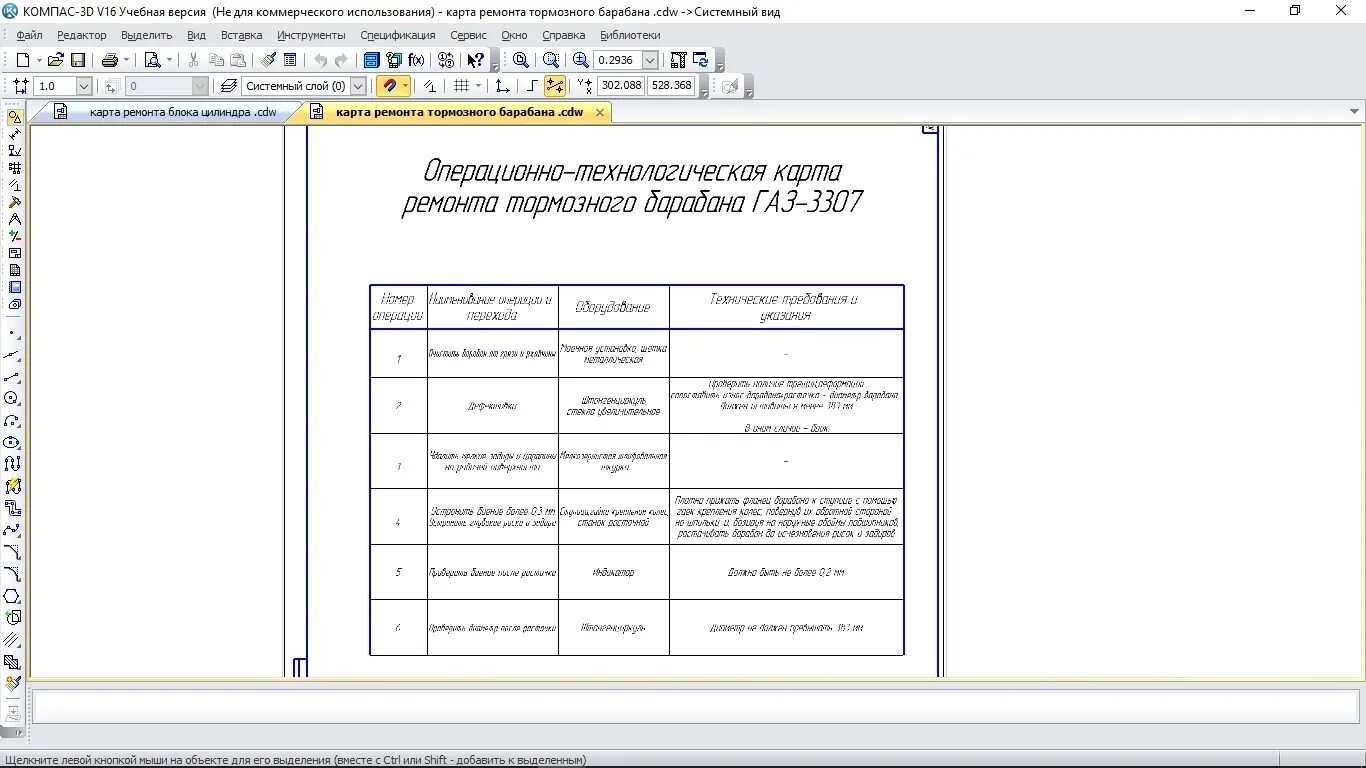Image resolution: width=1366 pixels, height=768 pixels.
Task: Open the zoom scale 0.2936 dropdown
Action: tap(650, 60)
